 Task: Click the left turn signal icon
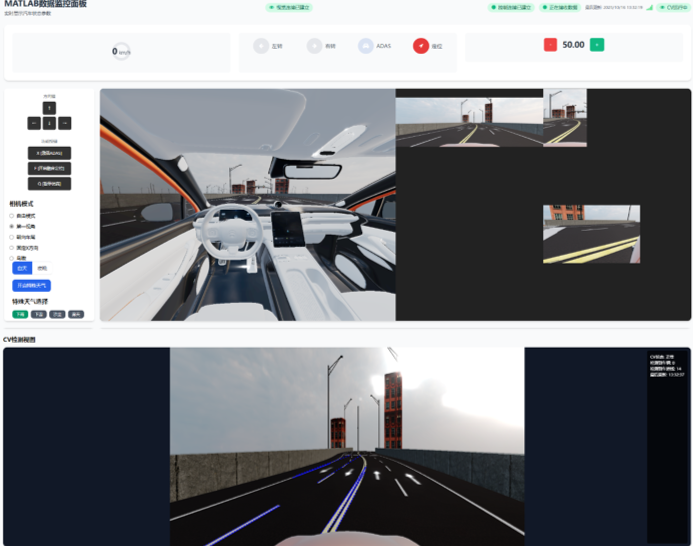261,45
